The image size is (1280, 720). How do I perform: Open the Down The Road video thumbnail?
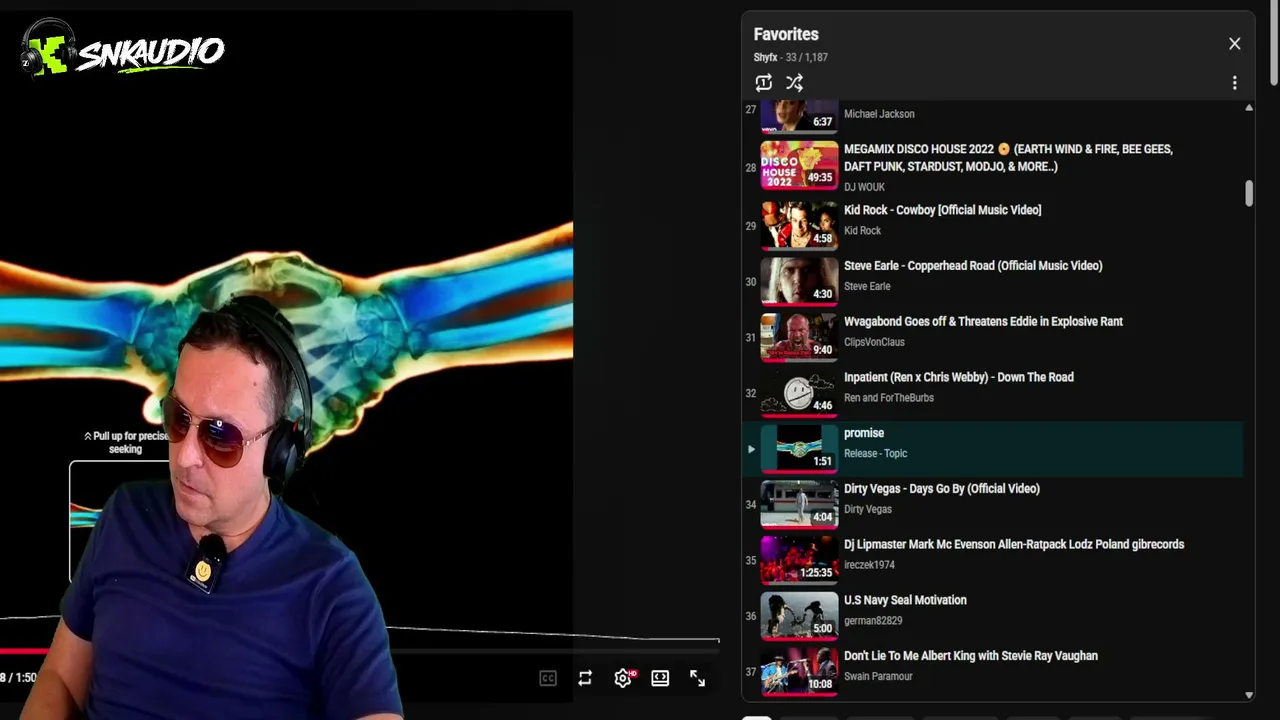pyautogui.click(x=799, y=393)
